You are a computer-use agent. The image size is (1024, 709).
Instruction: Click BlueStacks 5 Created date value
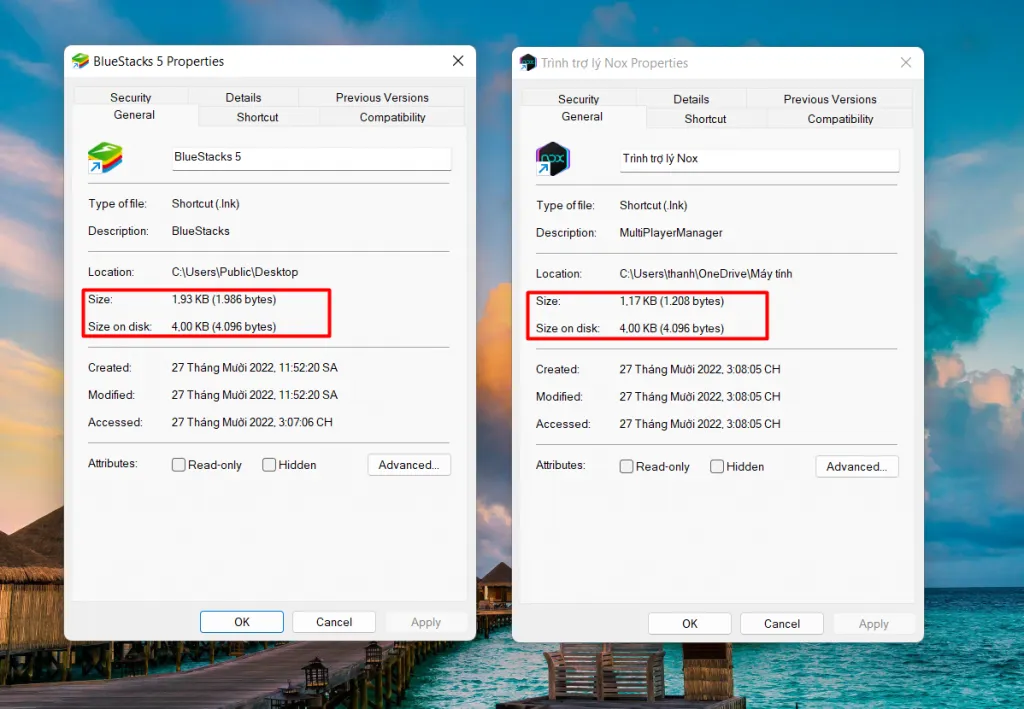pyautogui.click(x=255, y=368)
